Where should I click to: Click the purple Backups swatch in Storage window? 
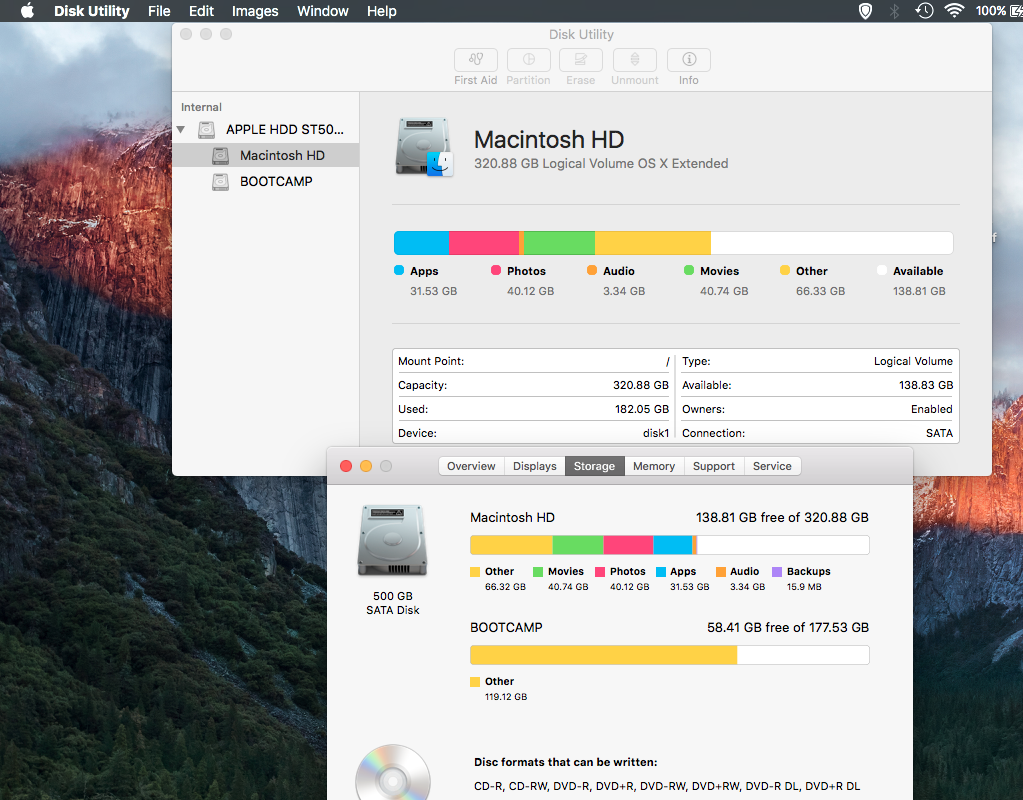coord(776,572)
